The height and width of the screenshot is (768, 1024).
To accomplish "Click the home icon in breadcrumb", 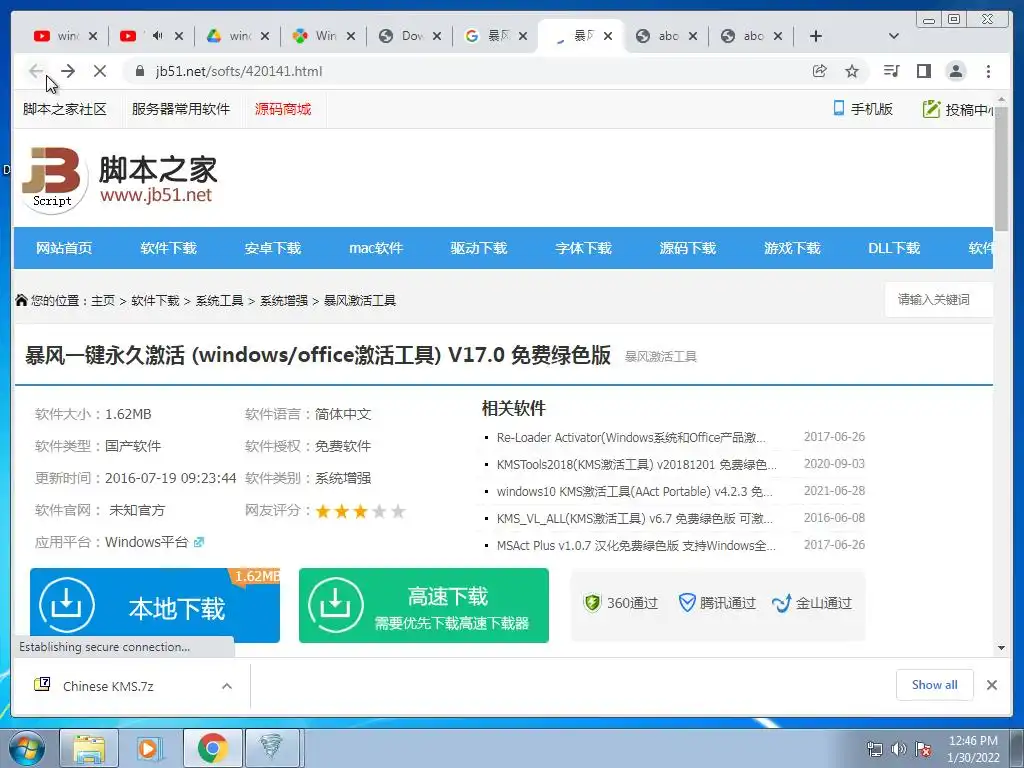I will tap(22, 300).
